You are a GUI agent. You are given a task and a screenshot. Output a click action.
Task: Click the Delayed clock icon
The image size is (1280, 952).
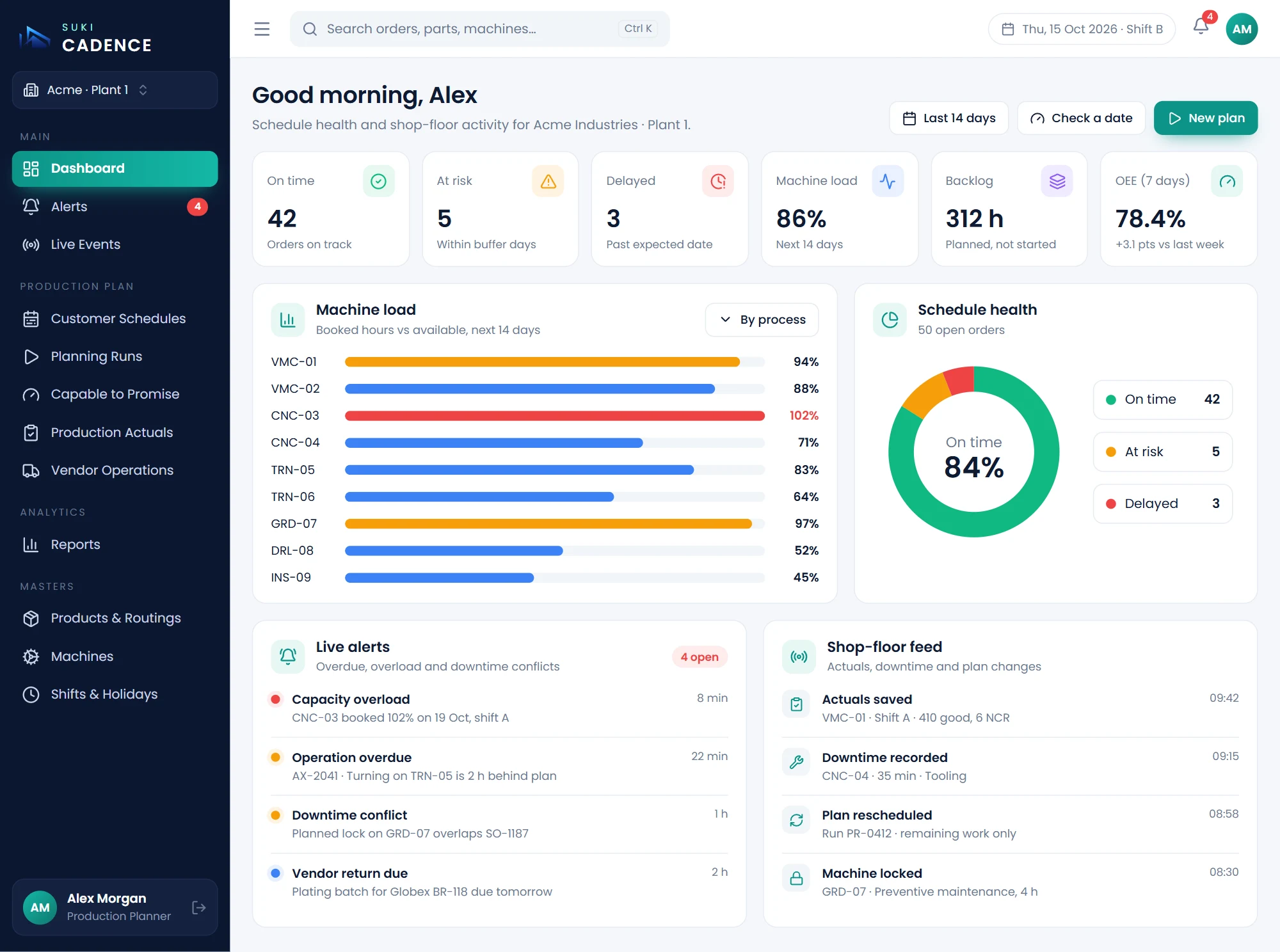718,181
